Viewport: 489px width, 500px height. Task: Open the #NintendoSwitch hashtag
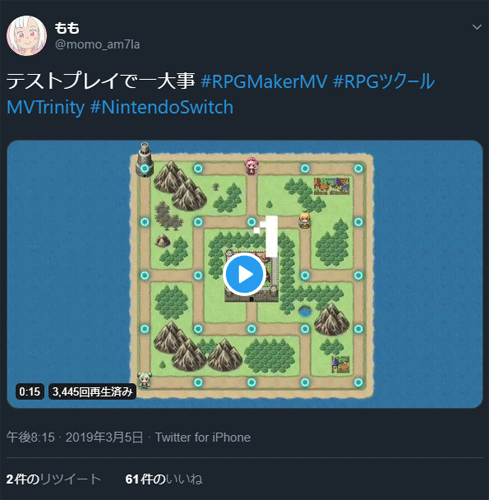[162, 107]
